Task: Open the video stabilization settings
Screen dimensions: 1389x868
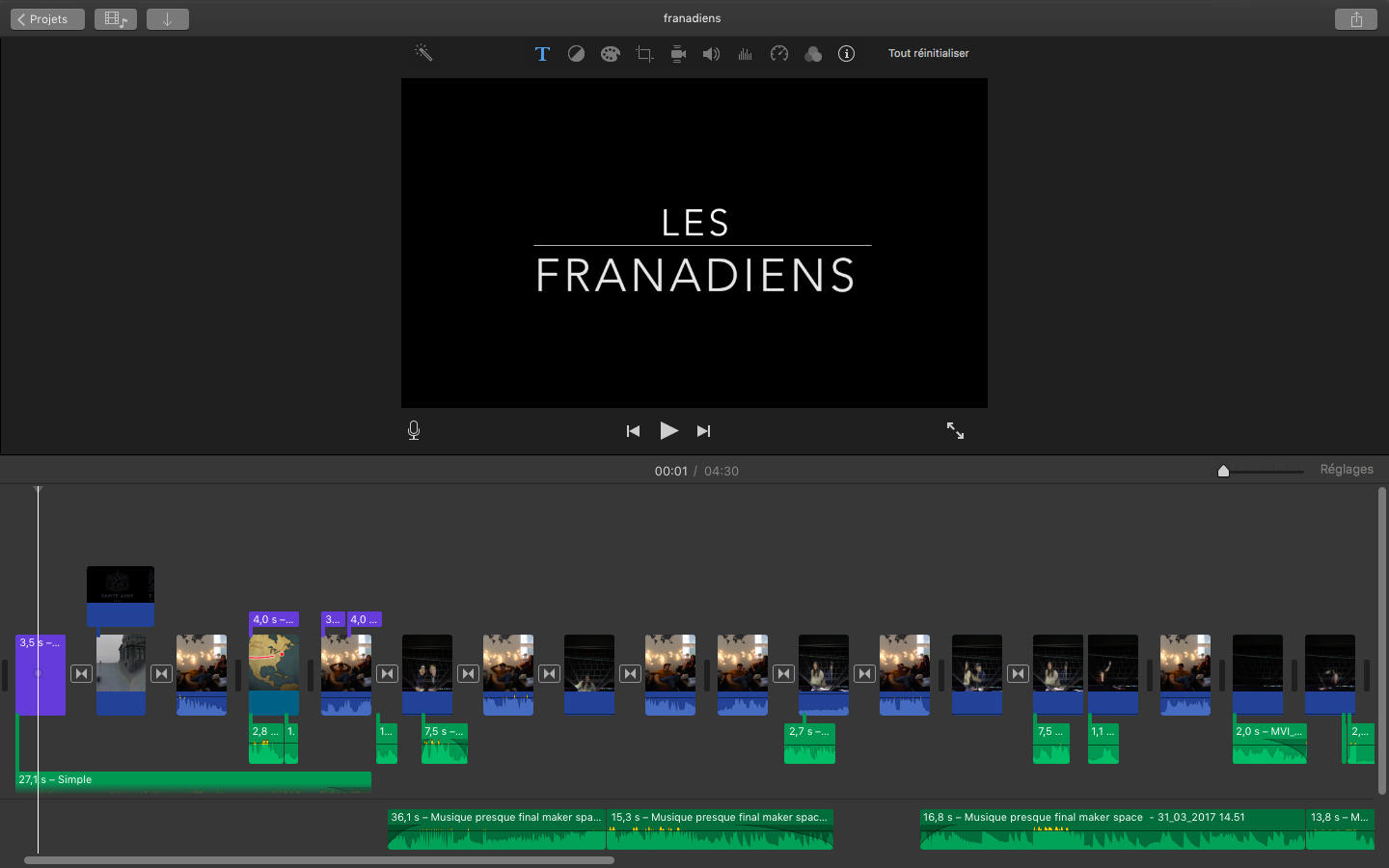Action: tap(678, 53)
